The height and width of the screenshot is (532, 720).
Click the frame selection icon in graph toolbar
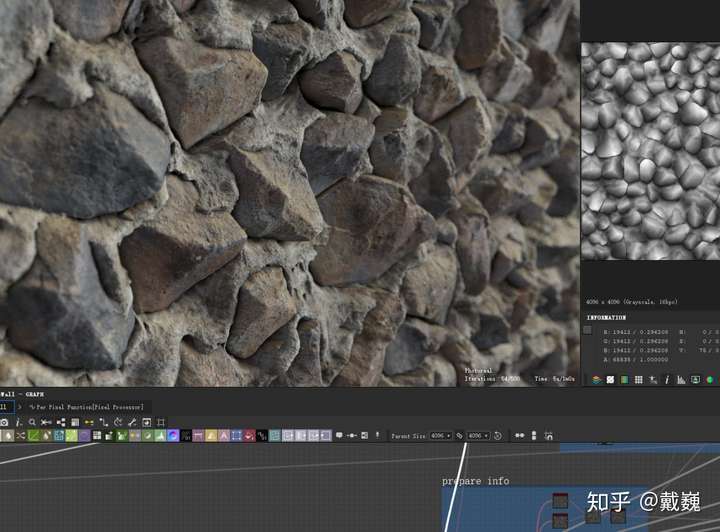tap(161, 422)
